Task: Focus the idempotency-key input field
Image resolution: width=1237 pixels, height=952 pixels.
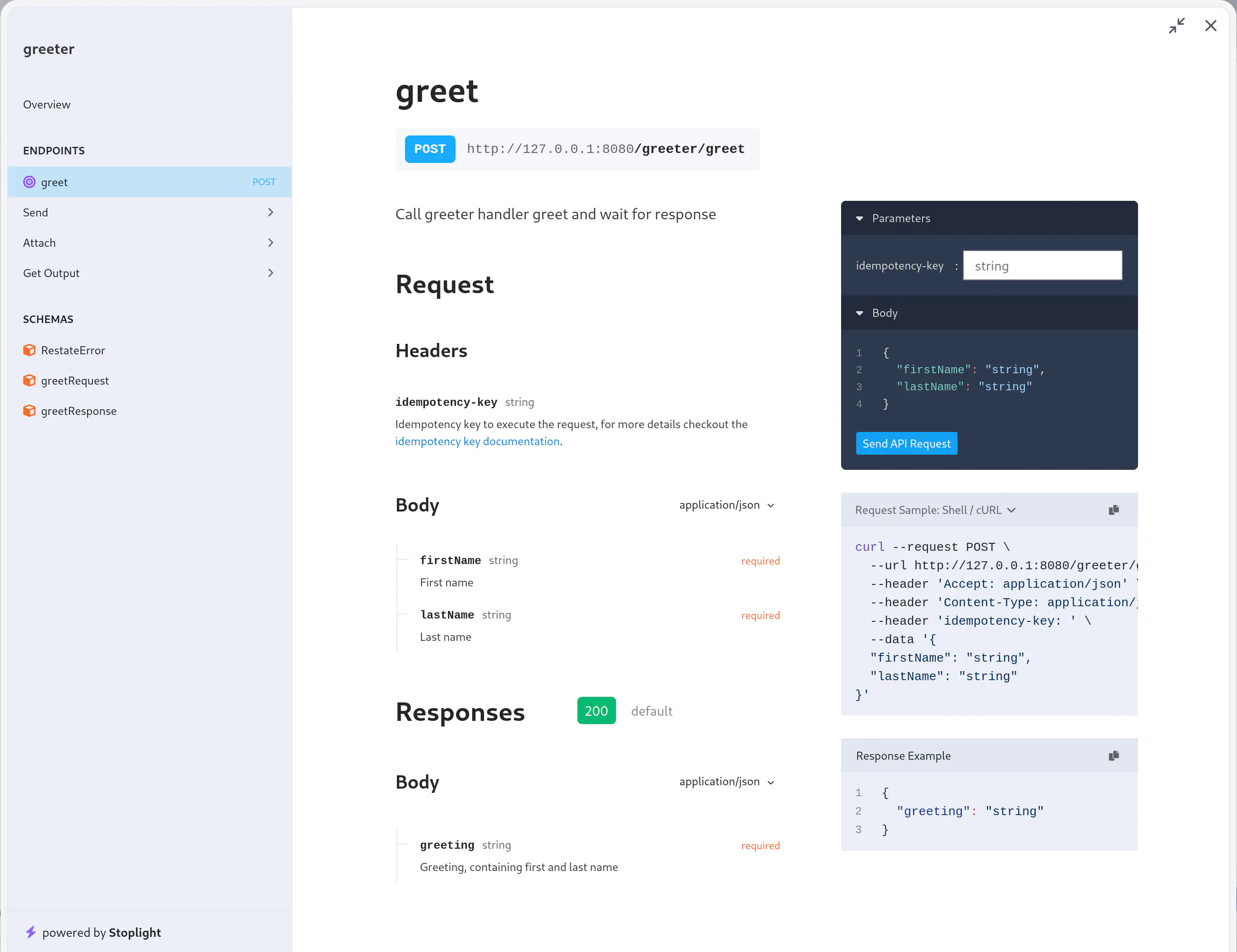Action: [x=1041, y=266]
